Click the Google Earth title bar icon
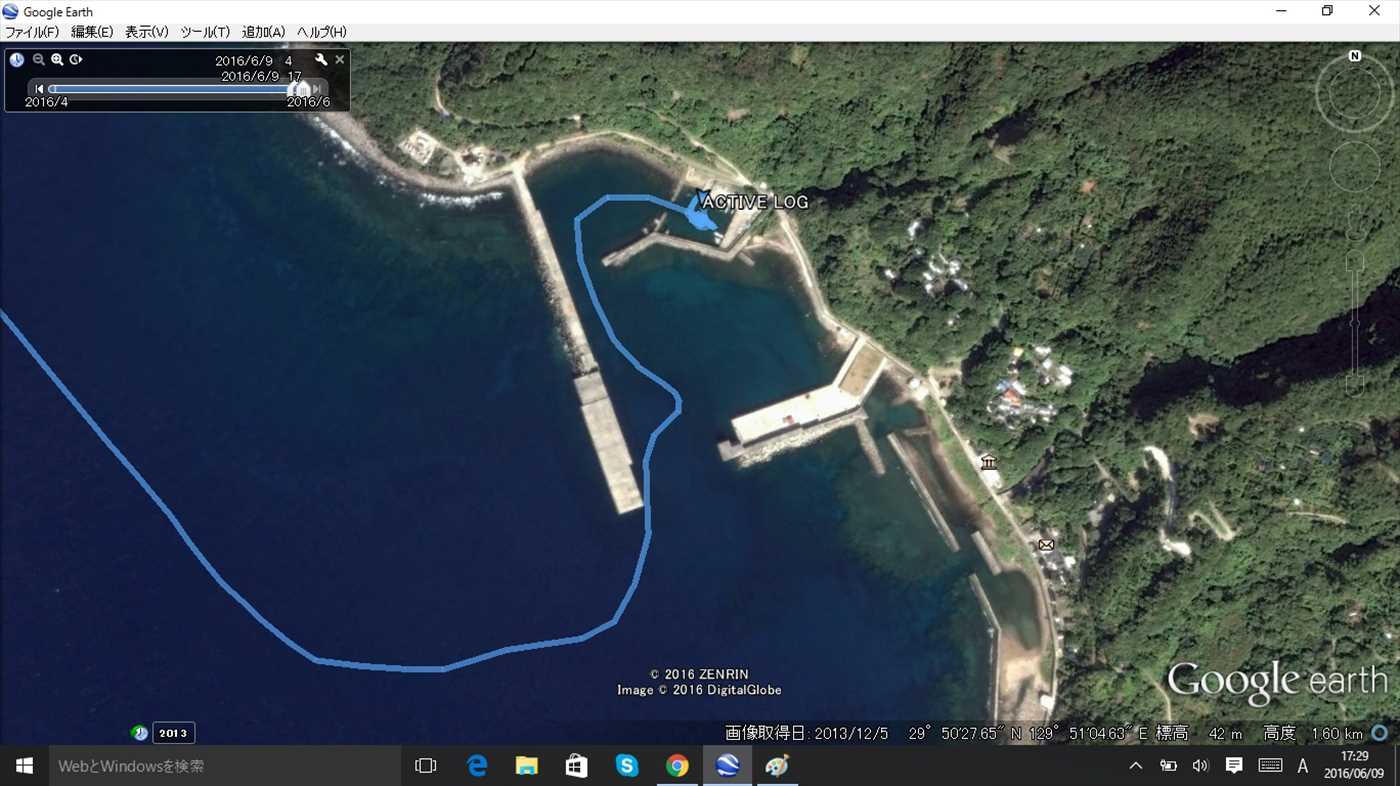 coord(11,12)
